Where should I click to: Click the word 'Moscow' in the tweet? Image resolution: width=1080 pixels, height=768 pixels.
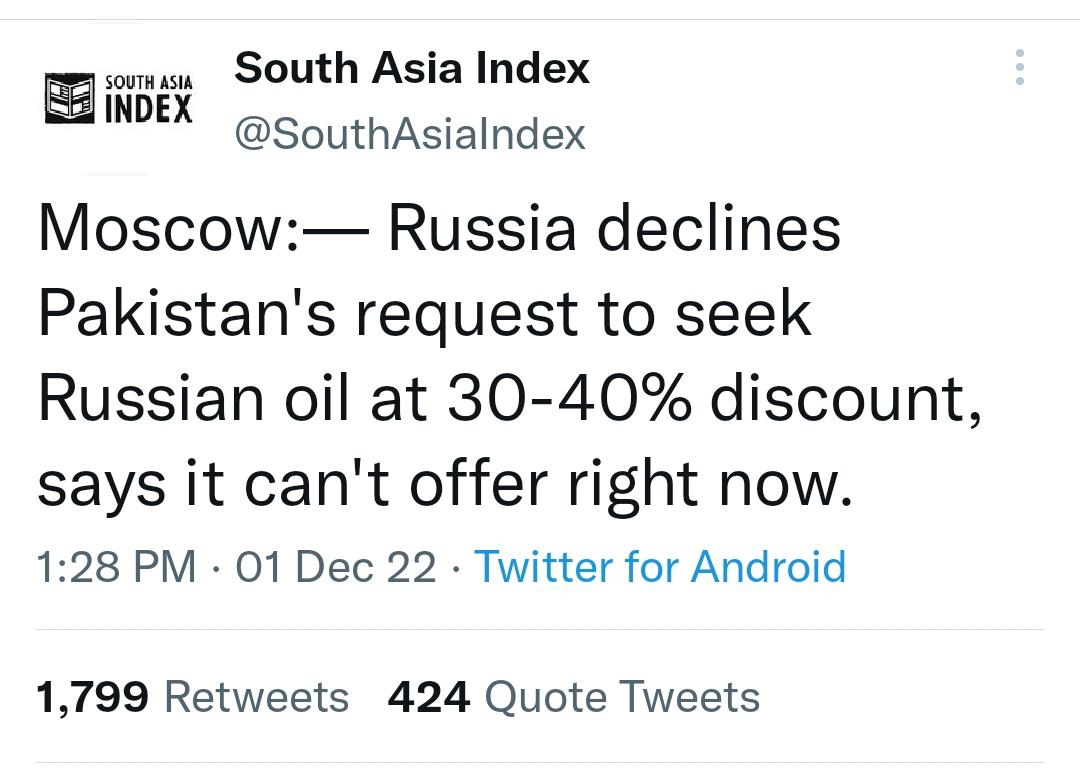[158, 229]
